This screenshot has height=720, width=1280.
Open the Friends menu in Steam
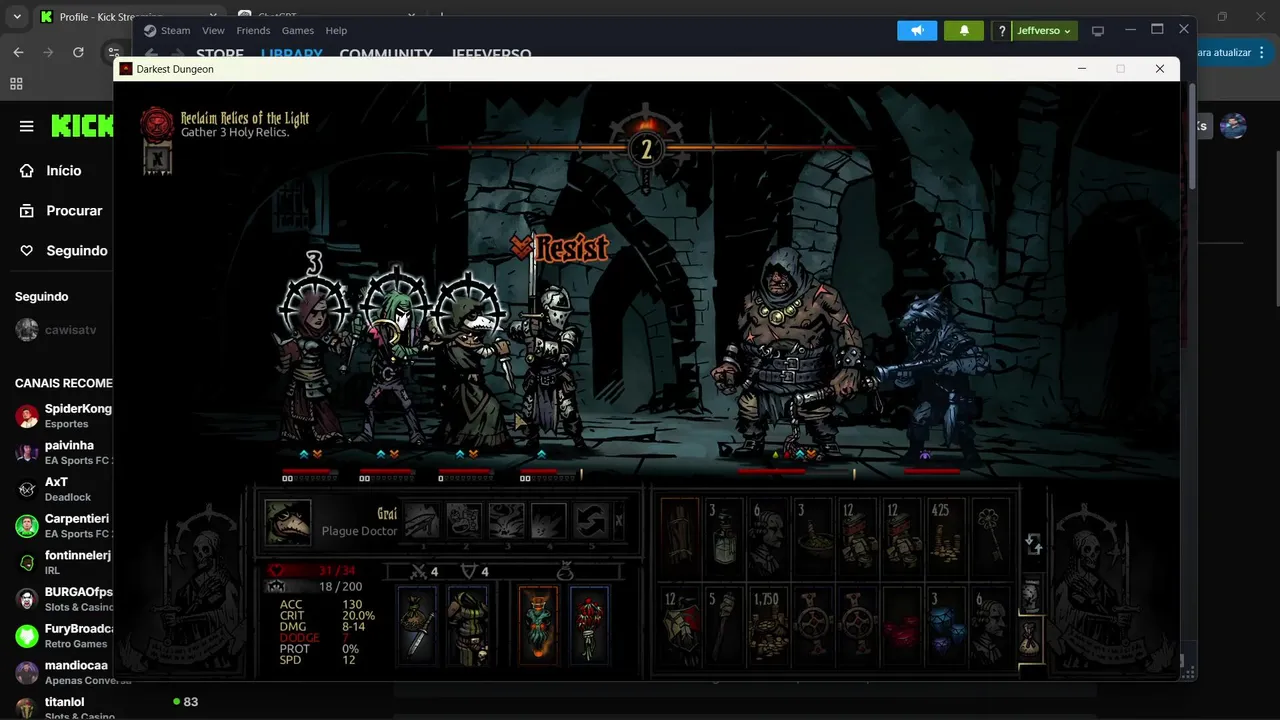tap(253, 30)
